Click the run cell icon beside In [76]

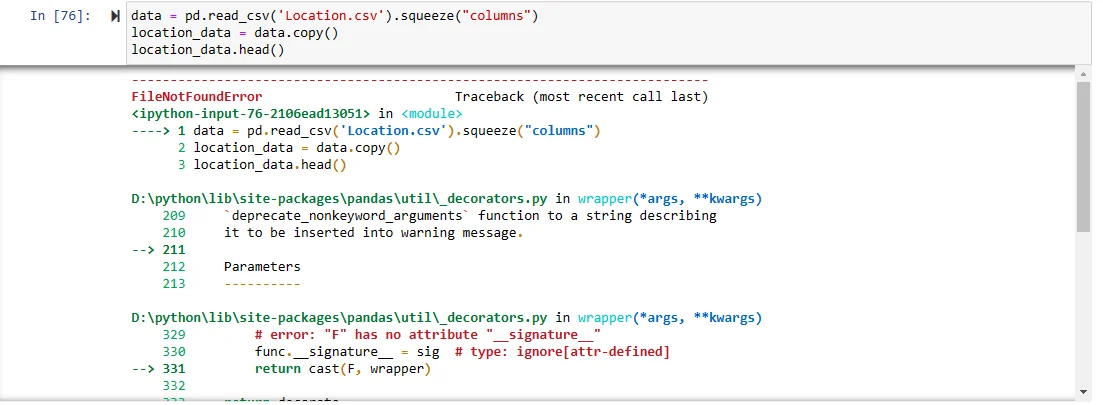[116, 17]
